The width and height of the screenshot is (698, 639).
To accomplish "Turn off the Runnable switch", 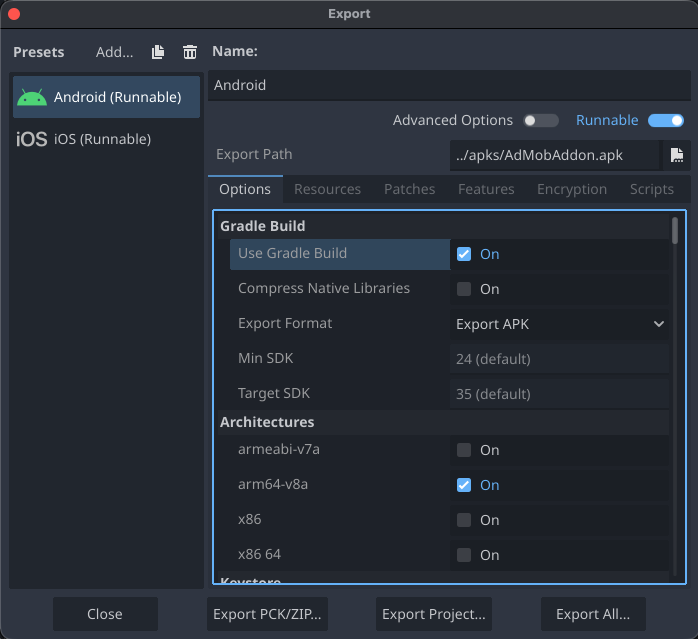I will tap(665, 120).
